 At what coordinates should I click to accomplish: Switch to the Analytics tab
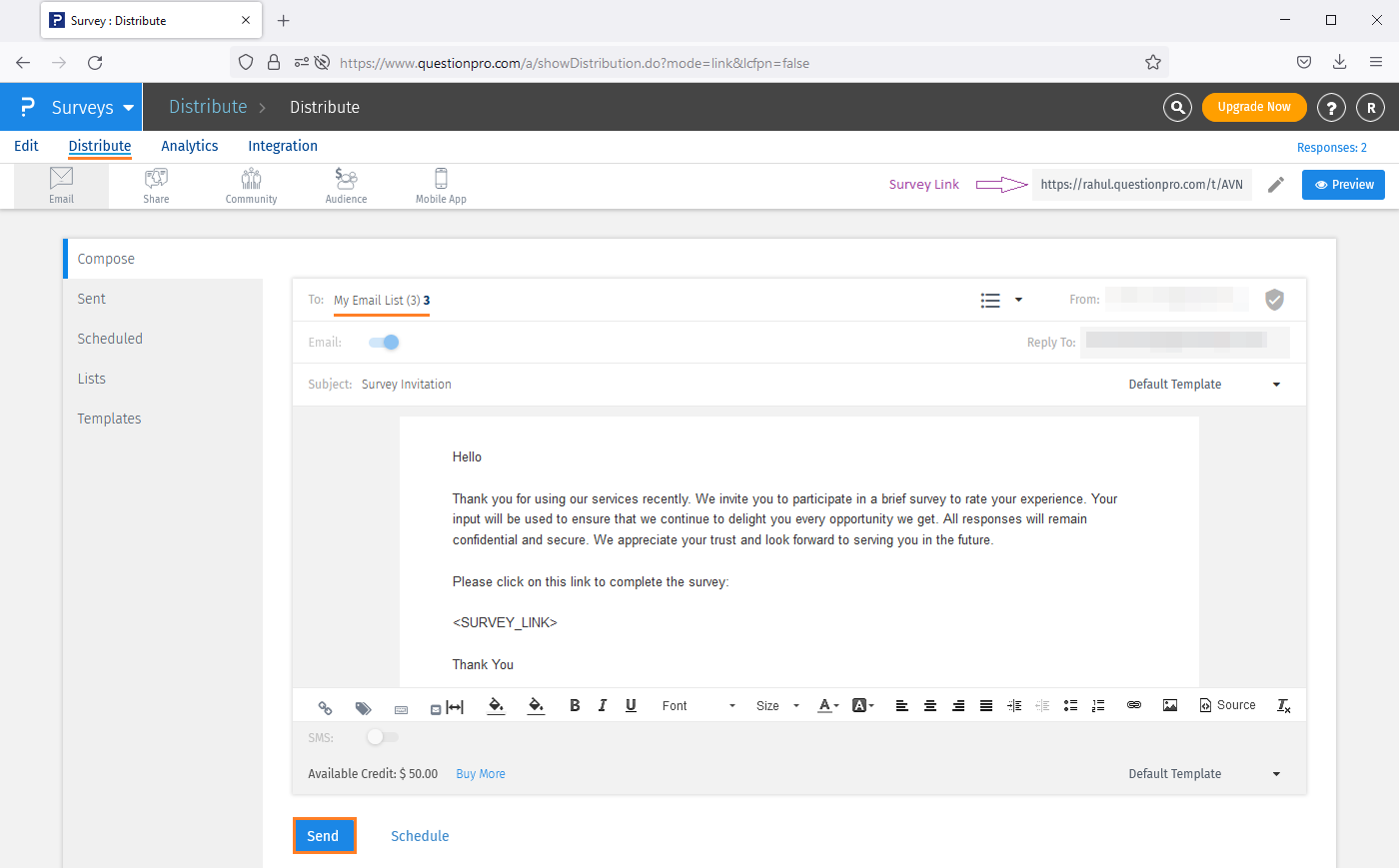pyautogui.click(x=190, y=146)
